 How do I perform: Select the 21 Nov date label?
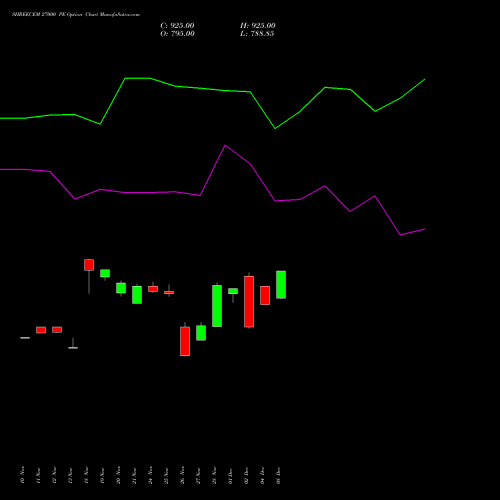[x=134, y=475]
